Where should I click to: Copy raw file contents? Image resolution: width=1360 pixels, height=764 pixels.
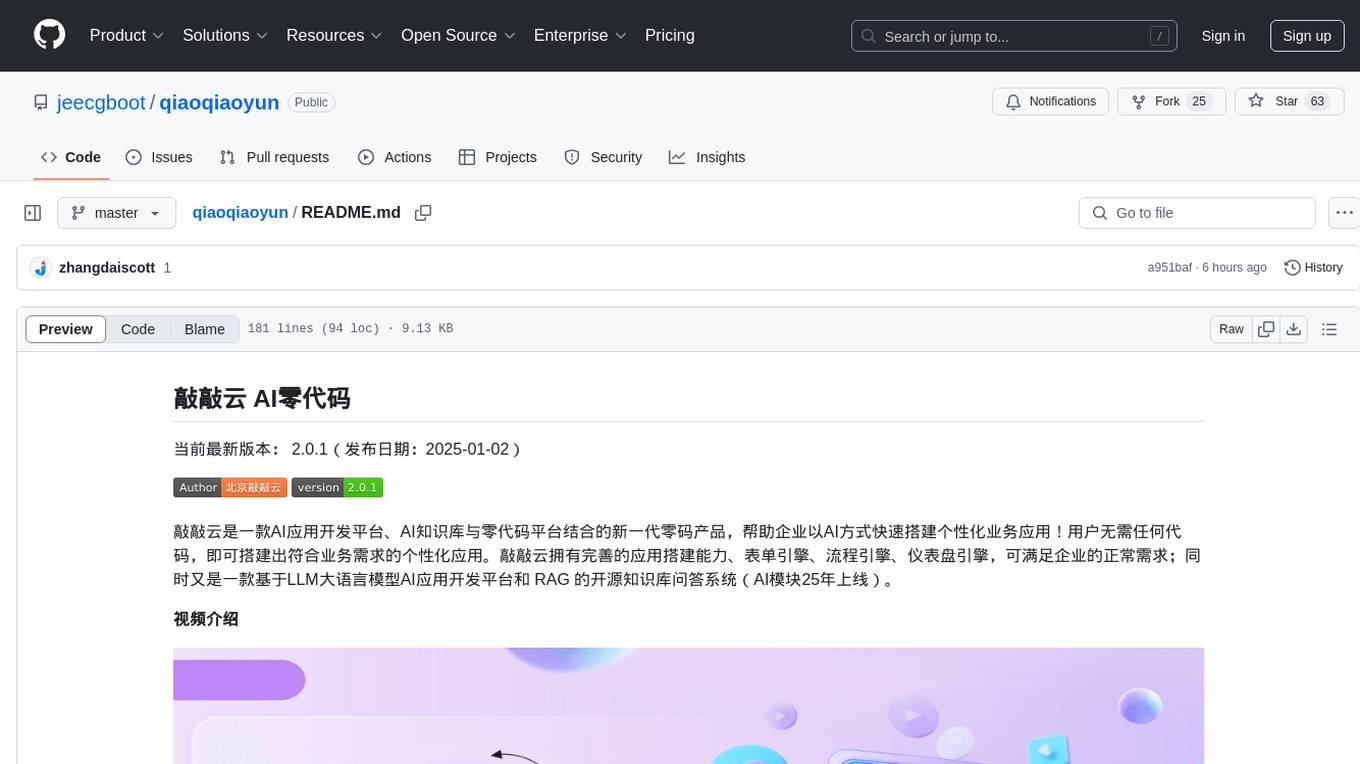(x=1266, y=329)
